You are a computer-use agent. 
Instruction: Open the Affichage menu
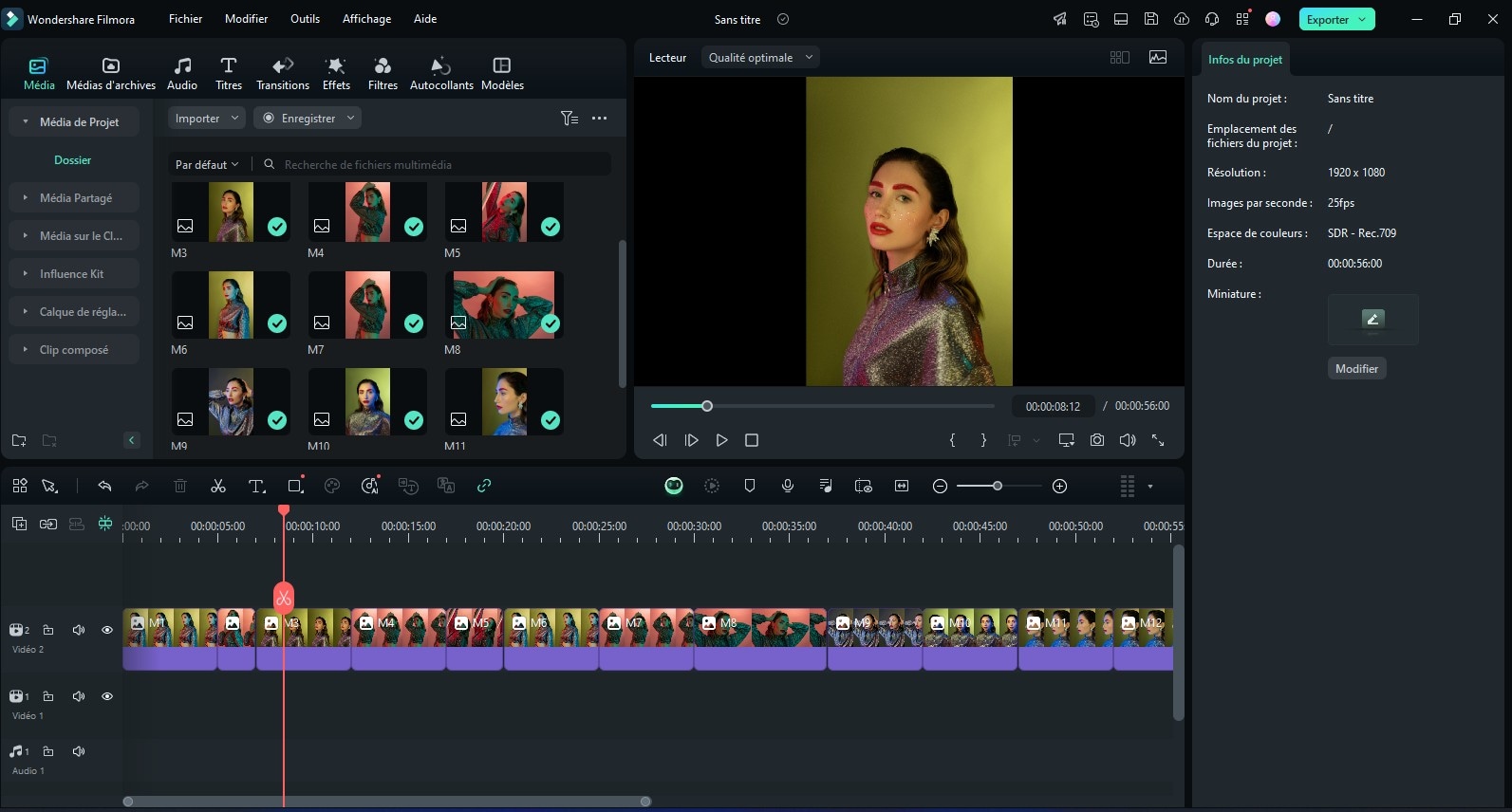tap(366, 19)
